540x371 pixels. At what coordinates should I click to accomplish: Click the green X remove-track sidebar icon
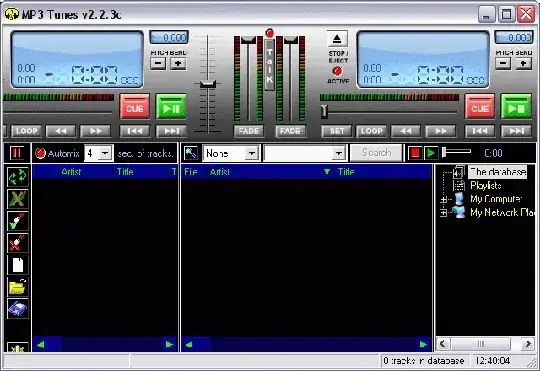pyautogui.click(x=18, y=199)
